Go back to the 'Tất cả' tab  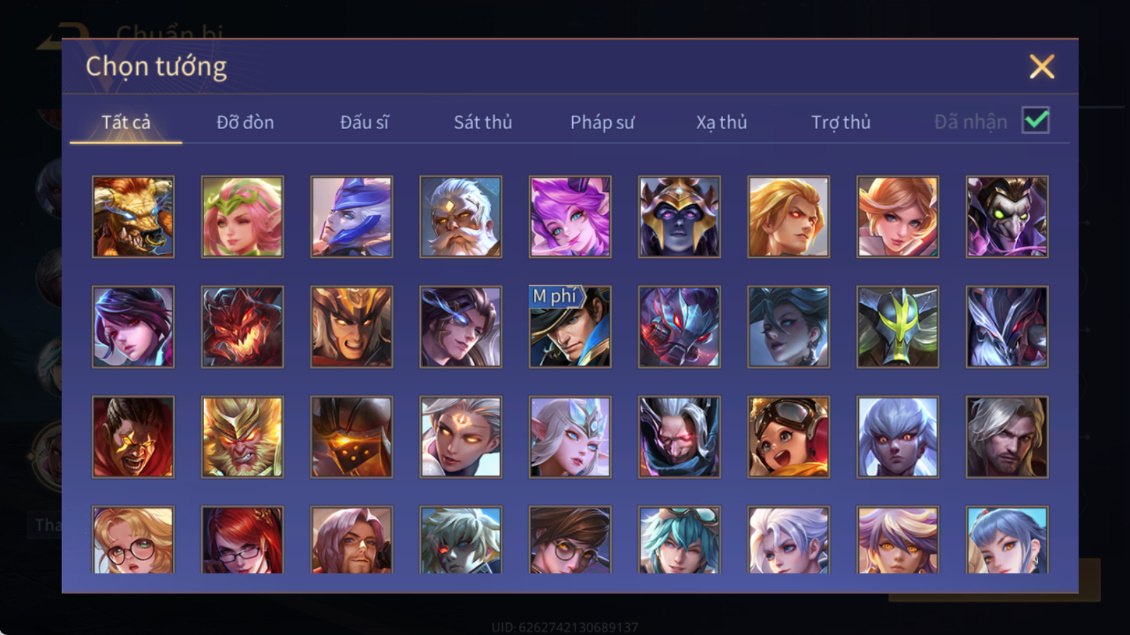[126, 122]
